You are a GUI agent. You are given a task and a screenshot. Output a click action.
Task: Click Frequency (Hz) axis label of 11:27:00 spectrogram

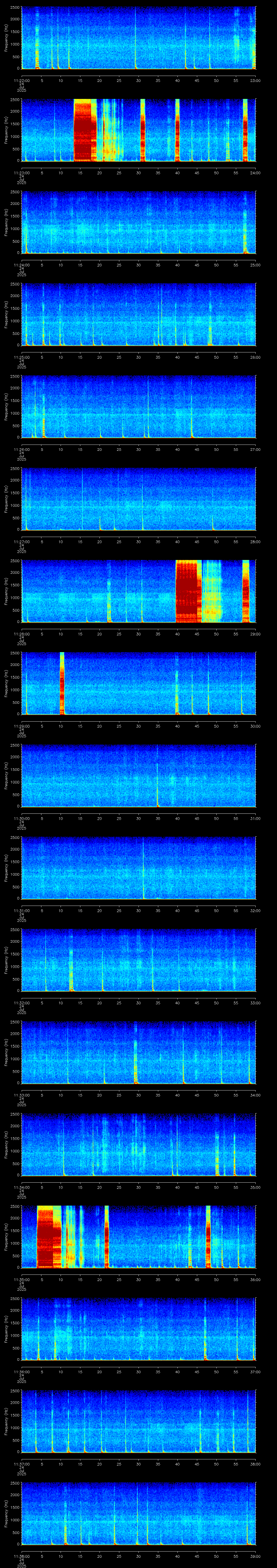point(6,499)
